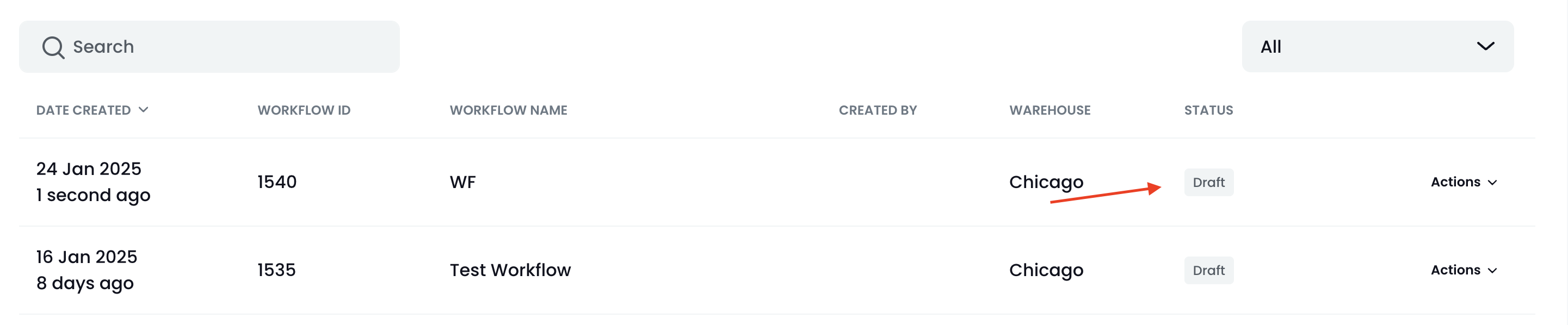Click the Status column header
1568x325 pixels.
tap(1208, 110)
